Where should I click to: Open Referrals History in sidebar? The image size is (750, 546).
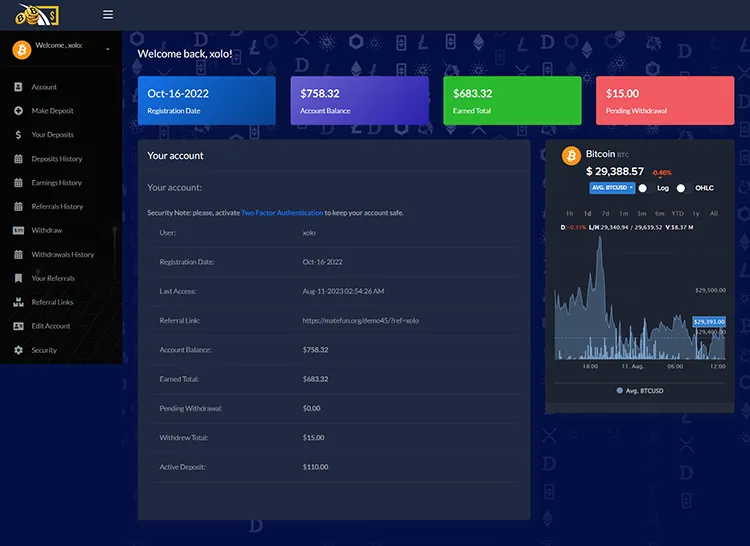[x=57, y=207]
